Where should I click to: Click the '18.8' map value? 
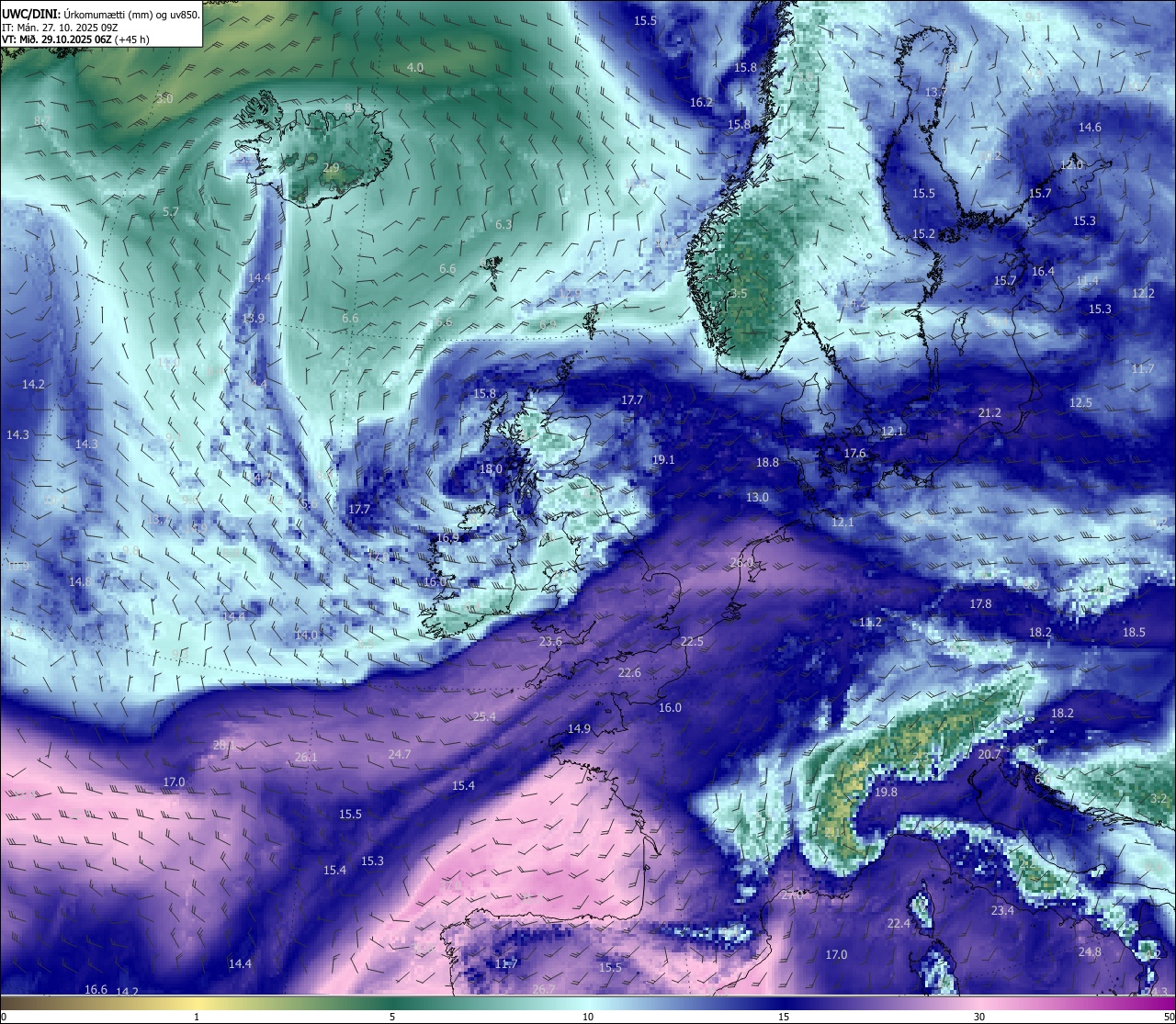click(767, 463)
